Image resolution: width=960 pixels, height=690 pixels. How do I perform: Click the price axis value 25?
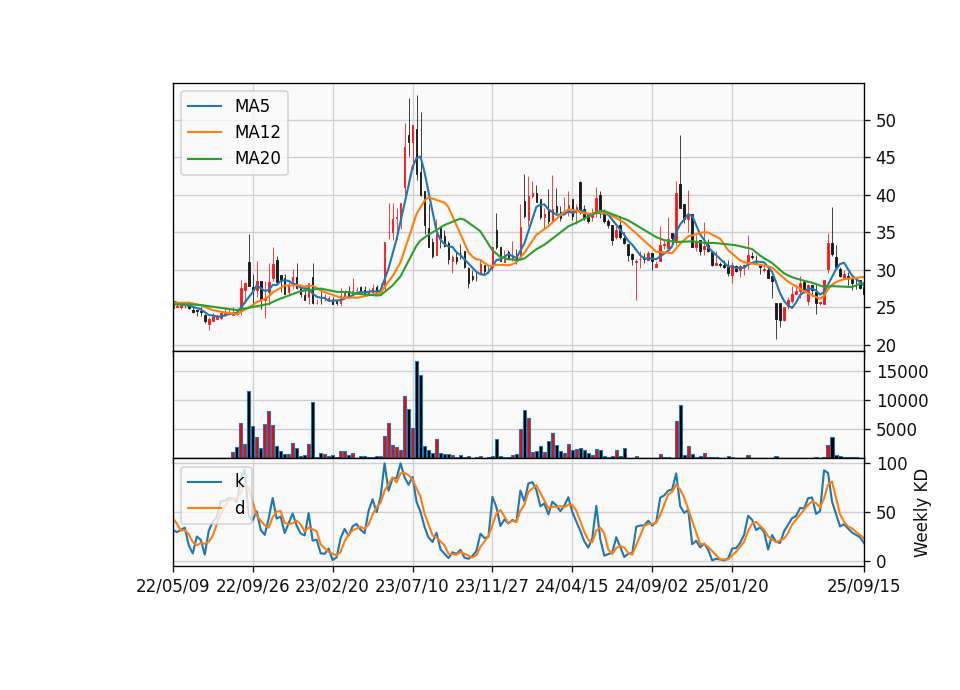885,309
